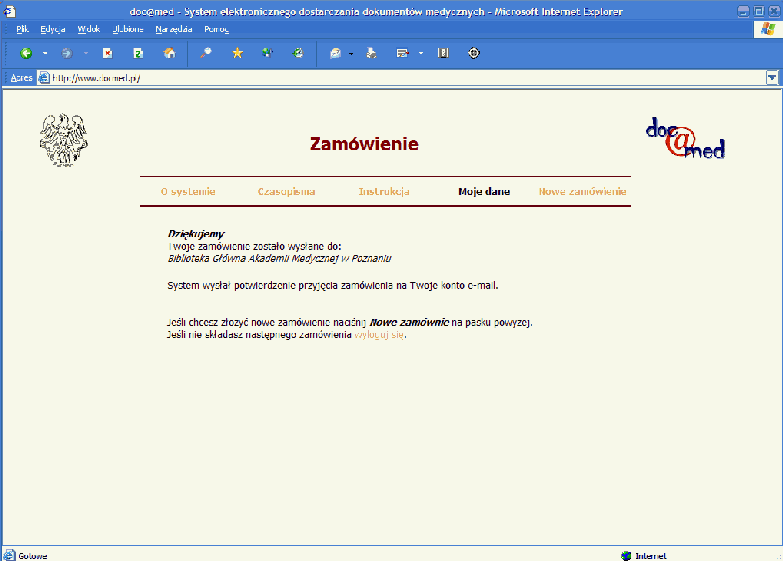Open the Narzędzia menu
Viewport: 783px width, 561px height.
pyautogui.click(x=174, y=29)
